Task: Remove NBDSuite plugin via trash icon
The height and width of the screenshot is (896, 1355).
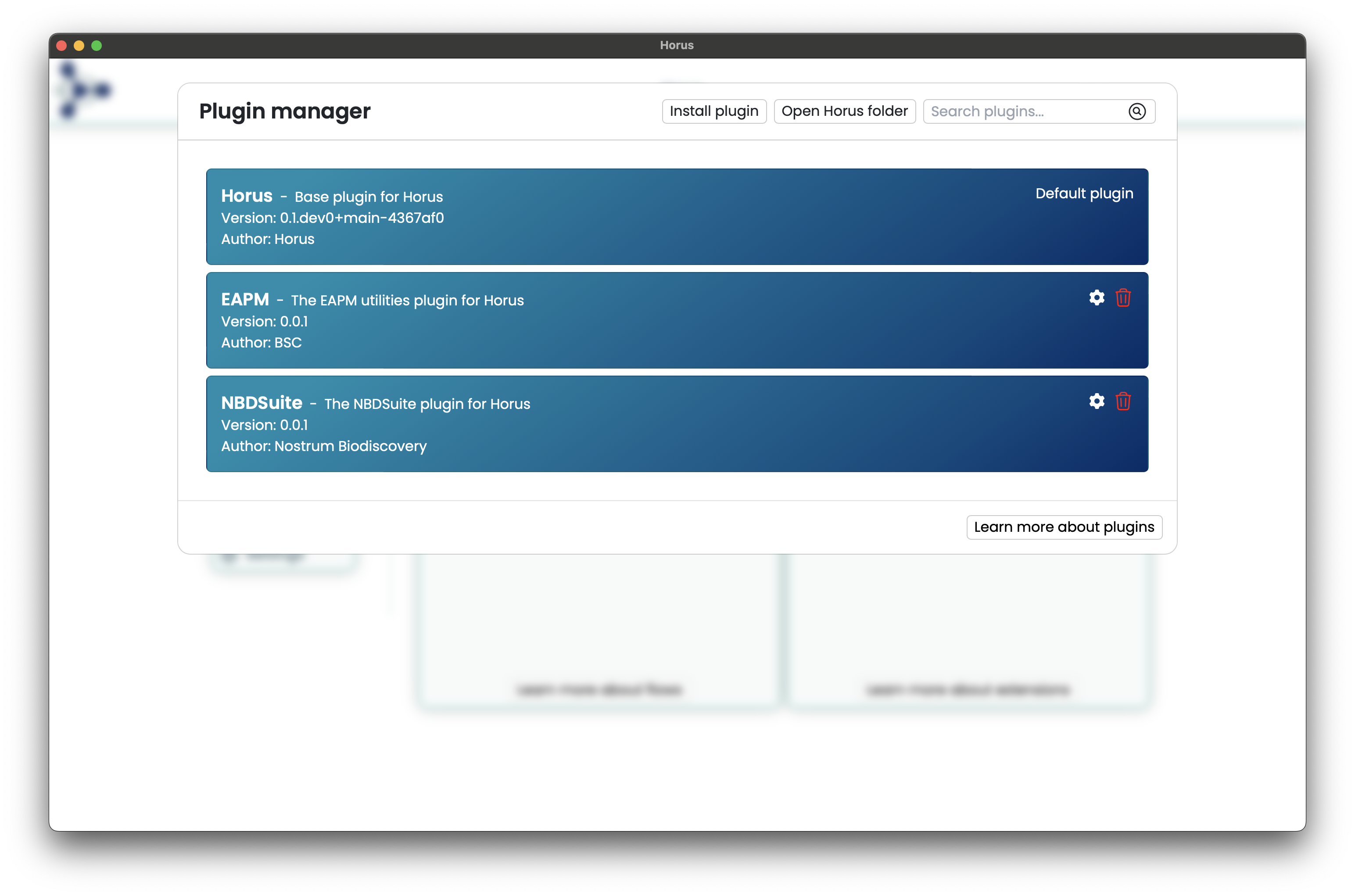Action: pyautogui.click(x=1123, y=401)
